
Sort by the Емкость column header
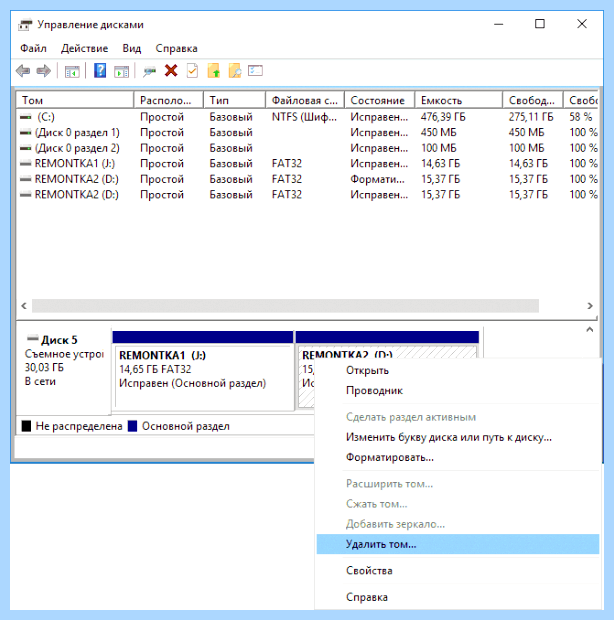point(459,100)
